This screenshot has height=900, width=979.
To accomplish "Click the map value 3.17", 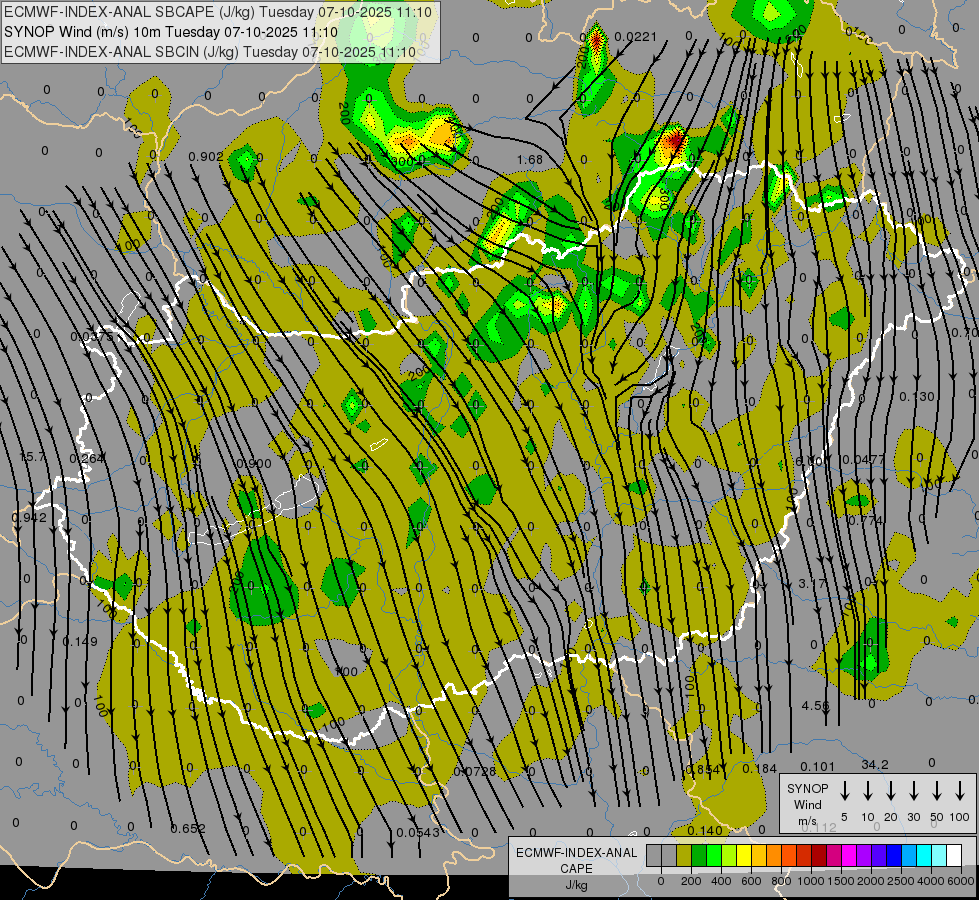I will [812, 584].
